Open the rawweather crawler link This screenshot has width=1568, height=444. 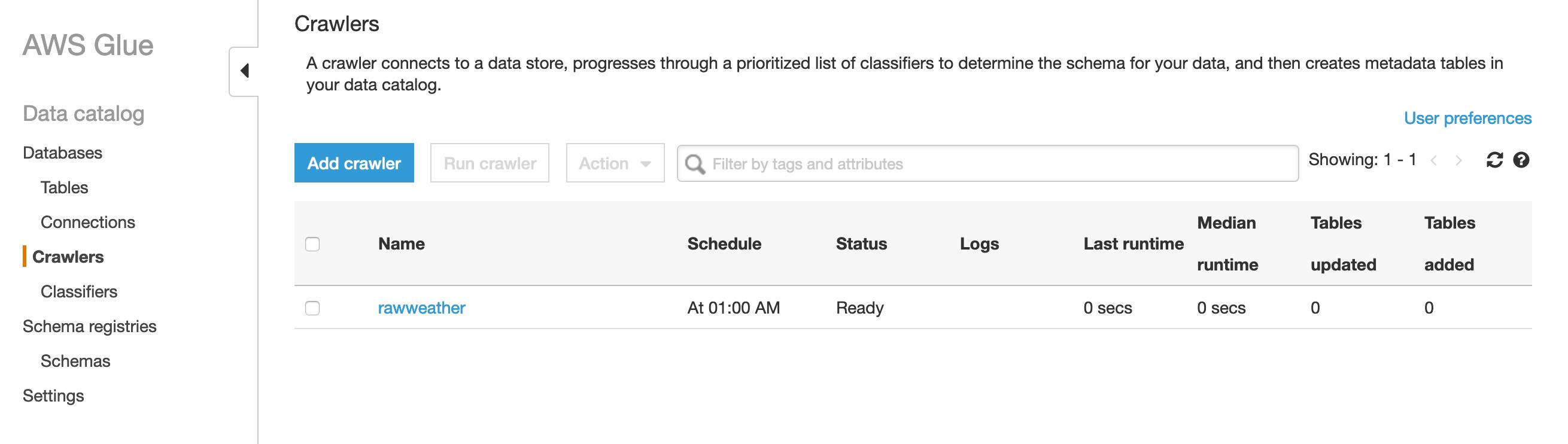tap(421, 308)
